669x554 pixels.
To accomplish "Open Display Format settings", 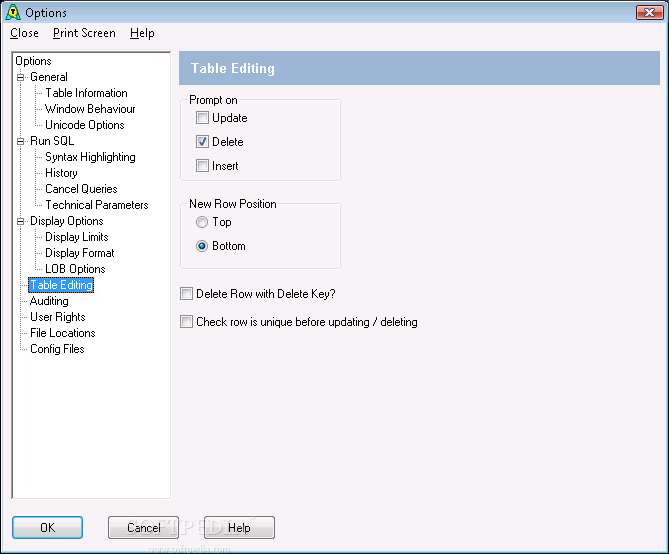I will pyautogui.click(x=80, y=253).
